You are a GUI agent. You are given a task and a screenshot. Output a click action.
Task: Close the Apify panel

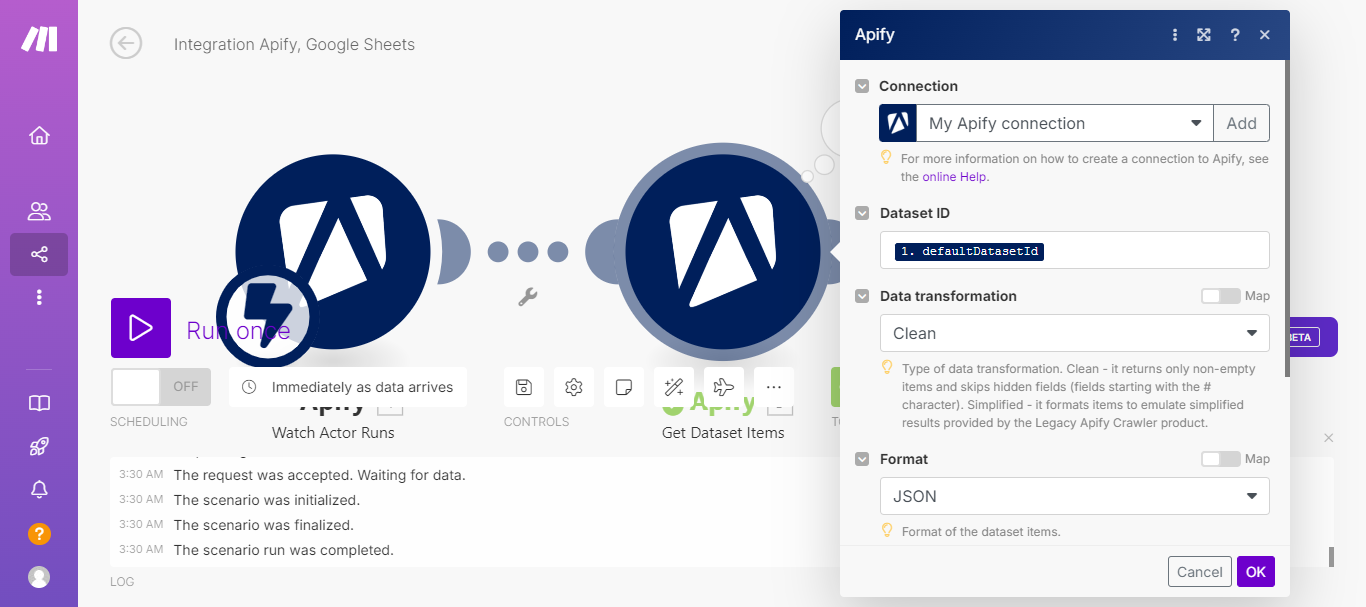[x=1265, y=35]
